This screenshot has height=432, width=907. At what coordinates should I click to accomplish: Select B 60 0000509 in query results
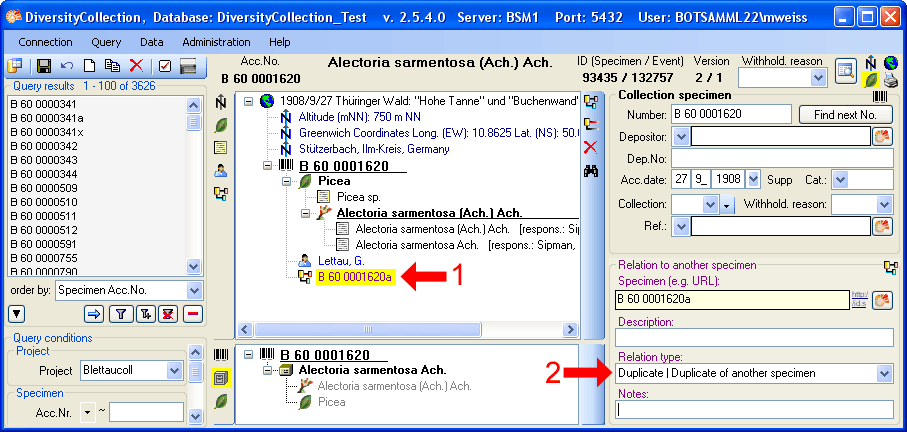click(44, 187)
